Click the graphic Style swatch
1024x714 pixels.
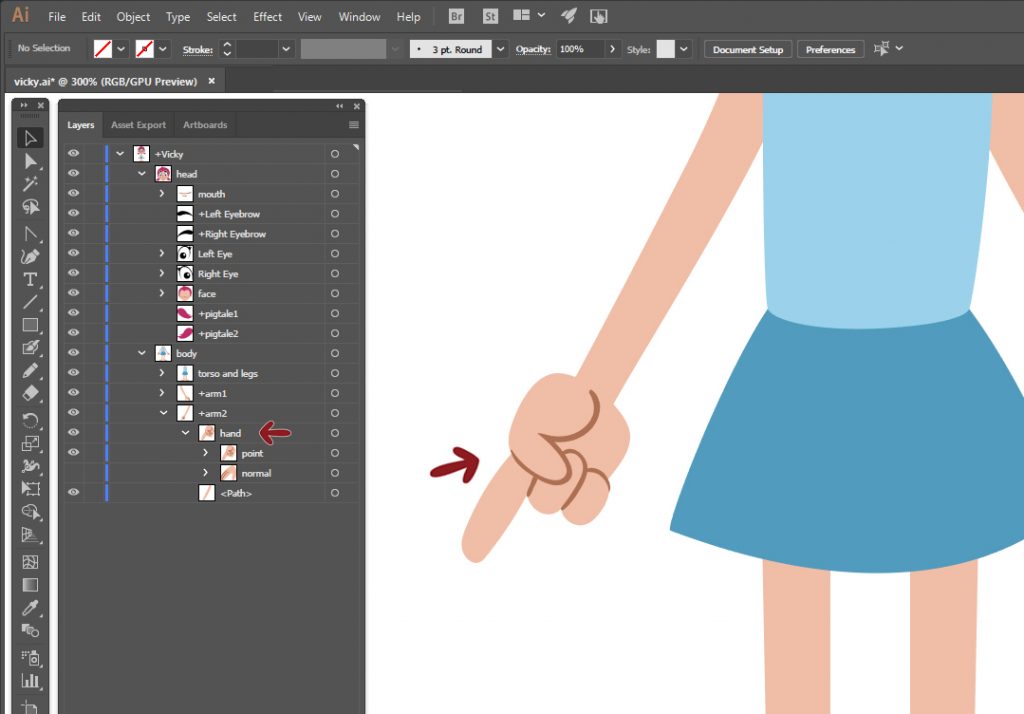665,49
